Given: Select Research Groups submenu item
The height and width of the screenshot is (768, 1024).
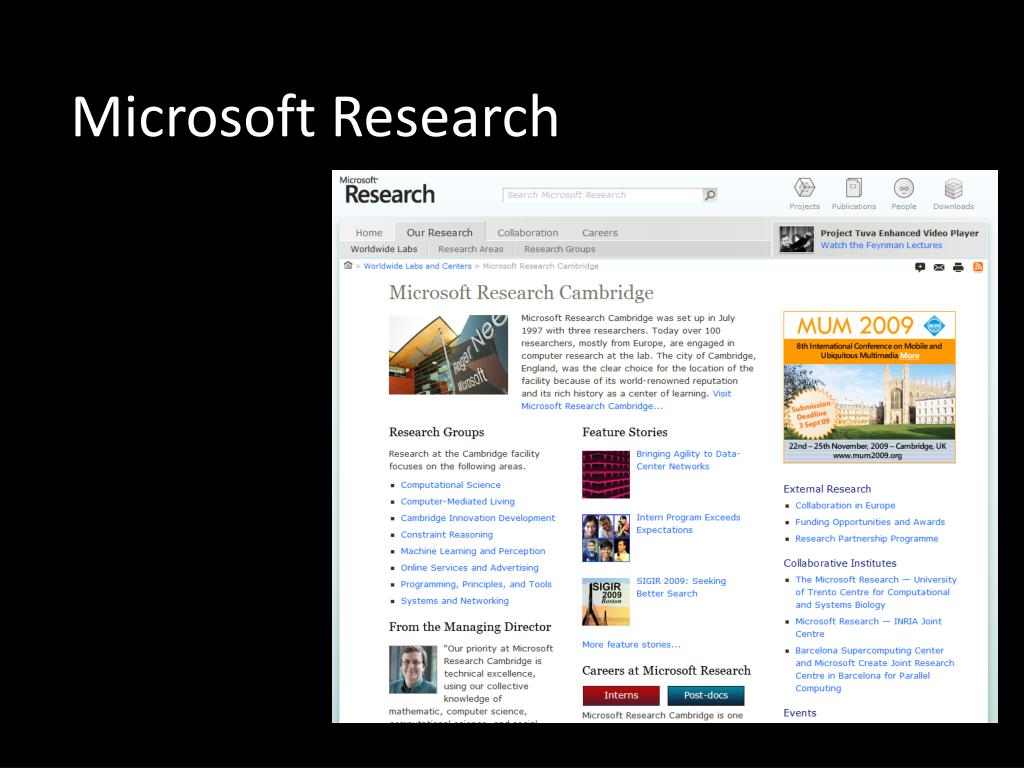Looking at the screenshot, I should 560,249.
